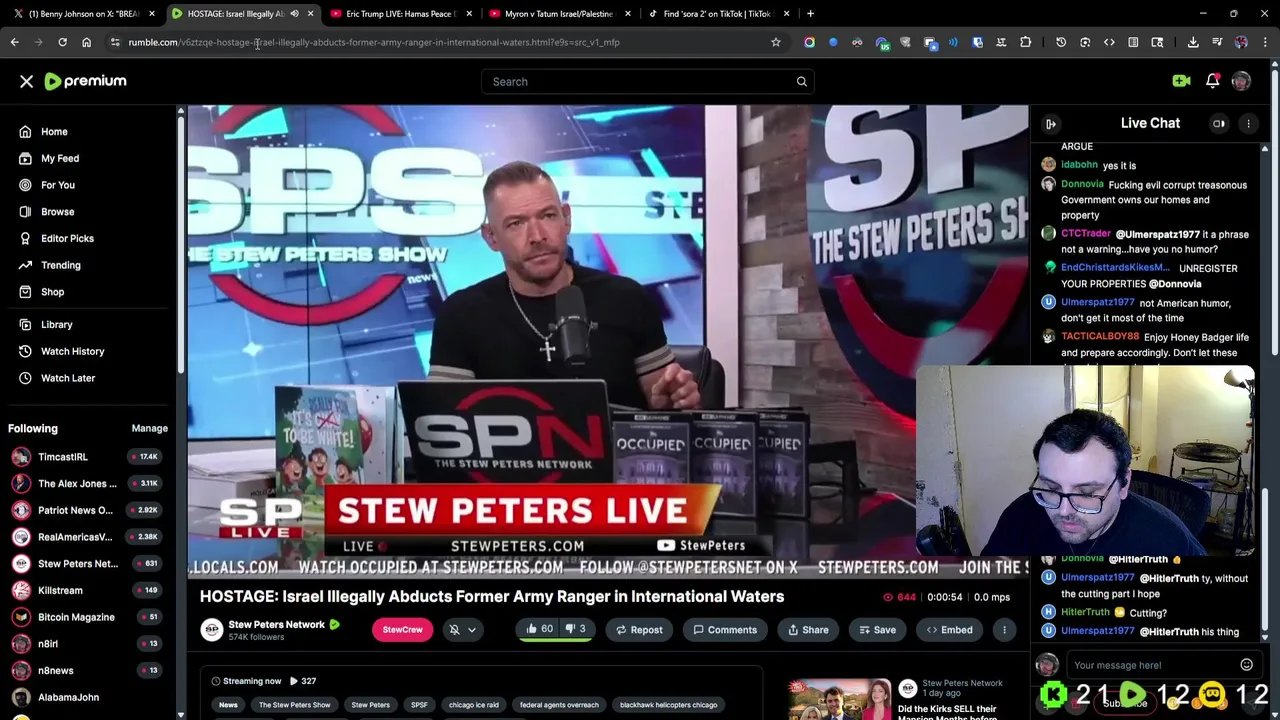This screenshot has height=720, width=1280.
Task: Open browser home page
Action: click(x=86, y=42)
